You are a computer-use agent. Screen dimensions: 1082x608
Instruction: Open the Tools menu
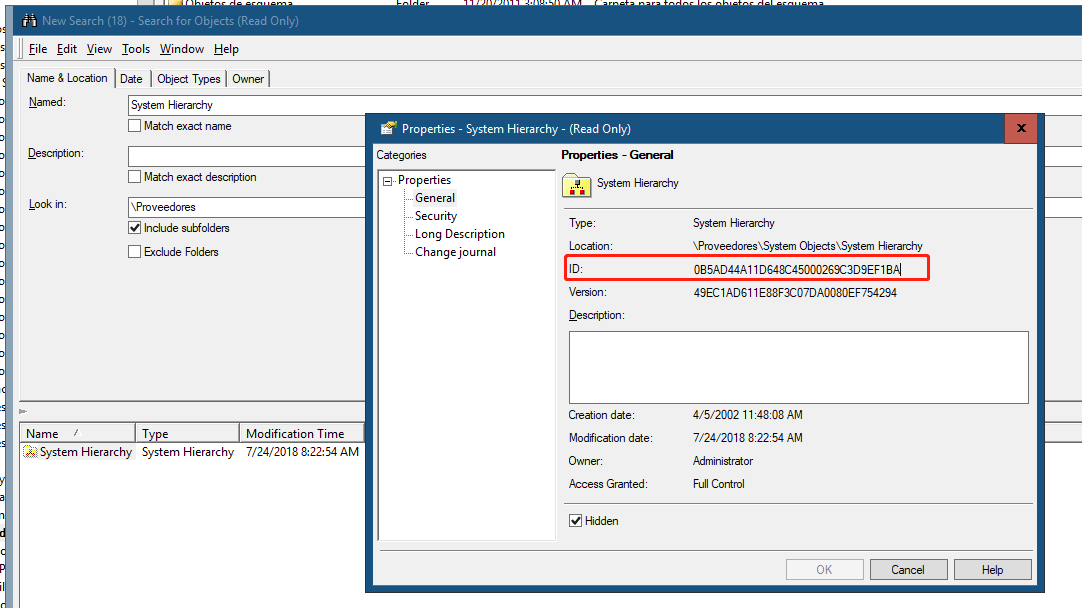tap(136, 49)
